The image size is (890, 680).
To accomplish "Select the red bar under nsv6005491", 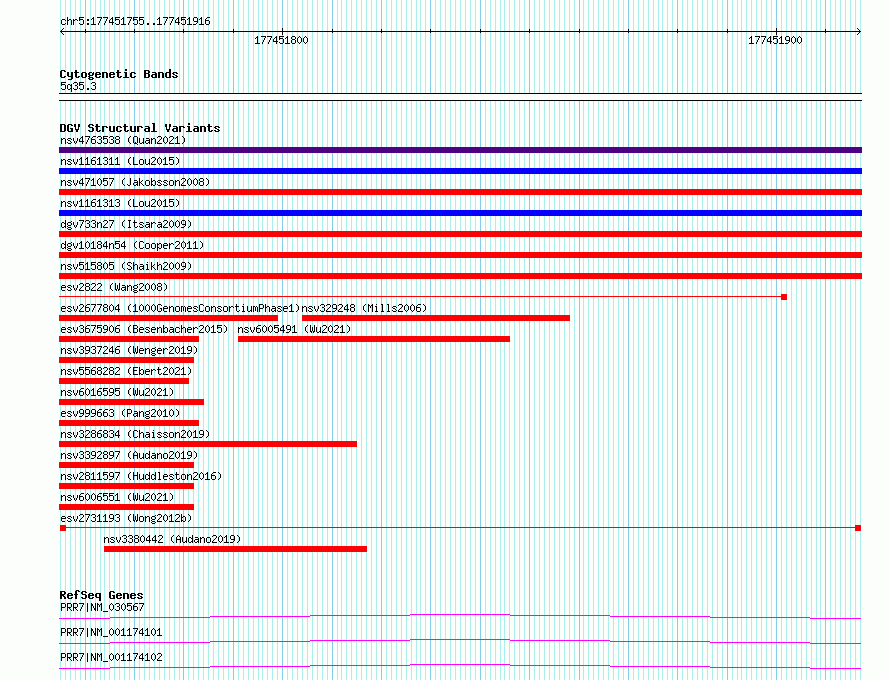I will tap(373, 339).
